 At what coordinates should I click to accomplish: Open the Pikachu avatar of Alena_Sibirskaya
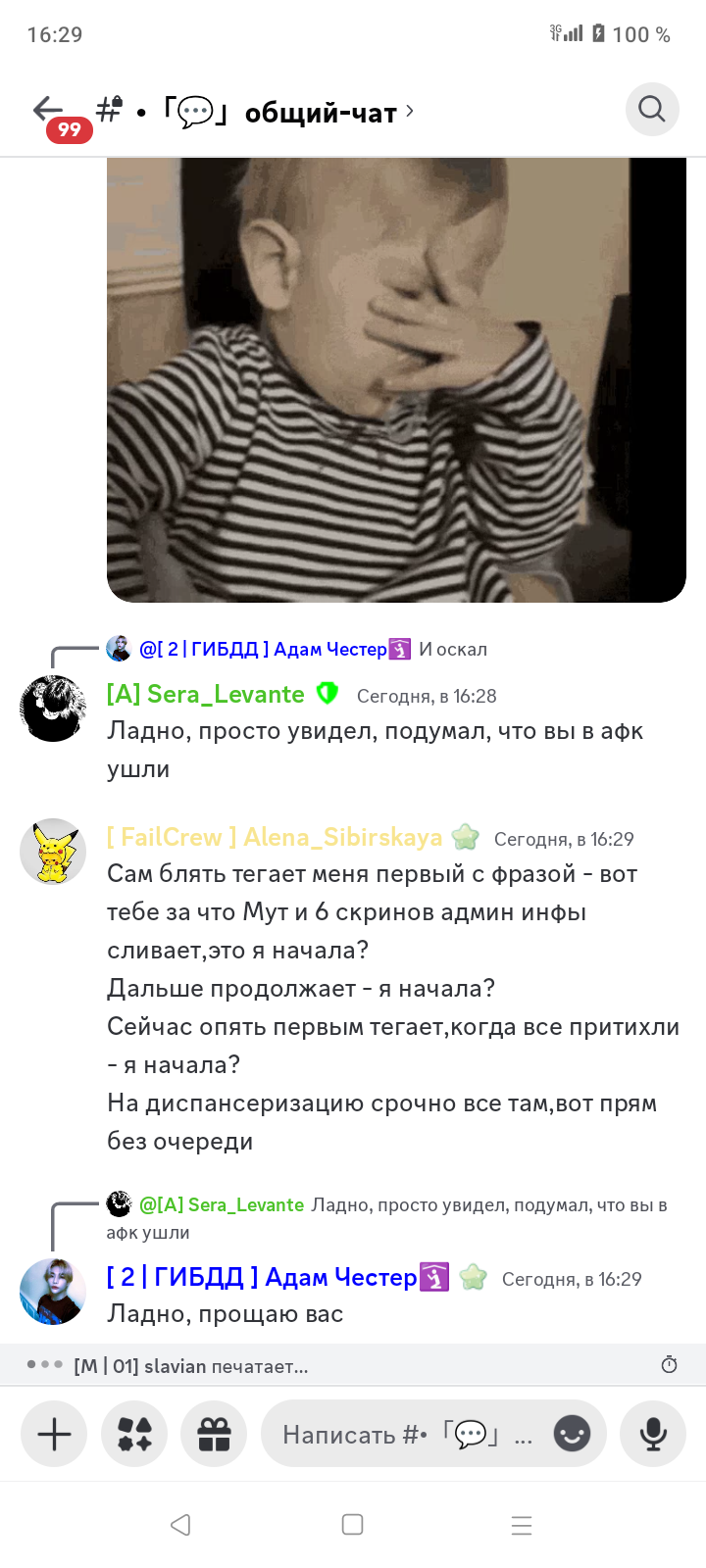click(x=53, y=851)
